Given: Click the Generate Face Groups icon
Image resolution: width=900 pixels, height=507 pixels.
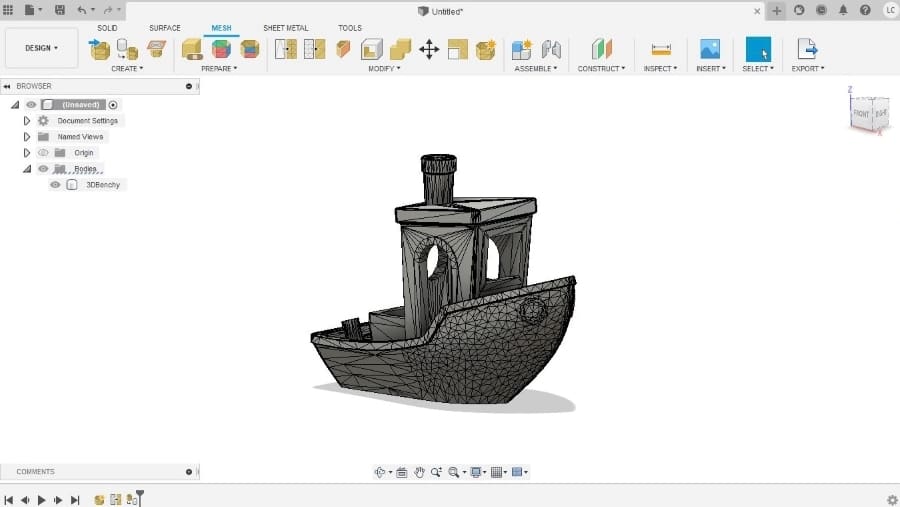Looking at the screenshot, I should click(x=221, y=49).
